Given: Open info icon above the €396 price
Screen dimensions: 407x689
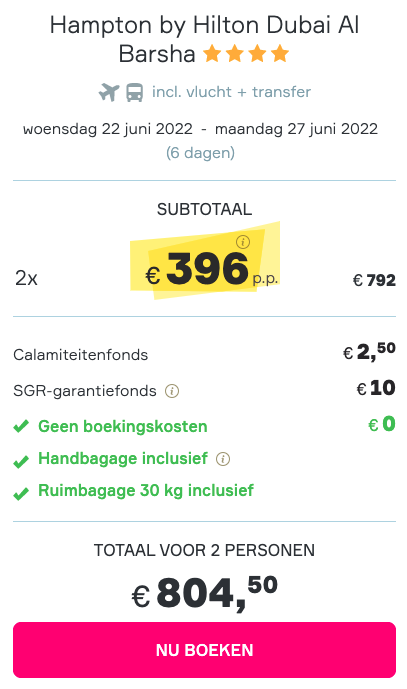Looking at the screenshot, I should coord(243,242).
